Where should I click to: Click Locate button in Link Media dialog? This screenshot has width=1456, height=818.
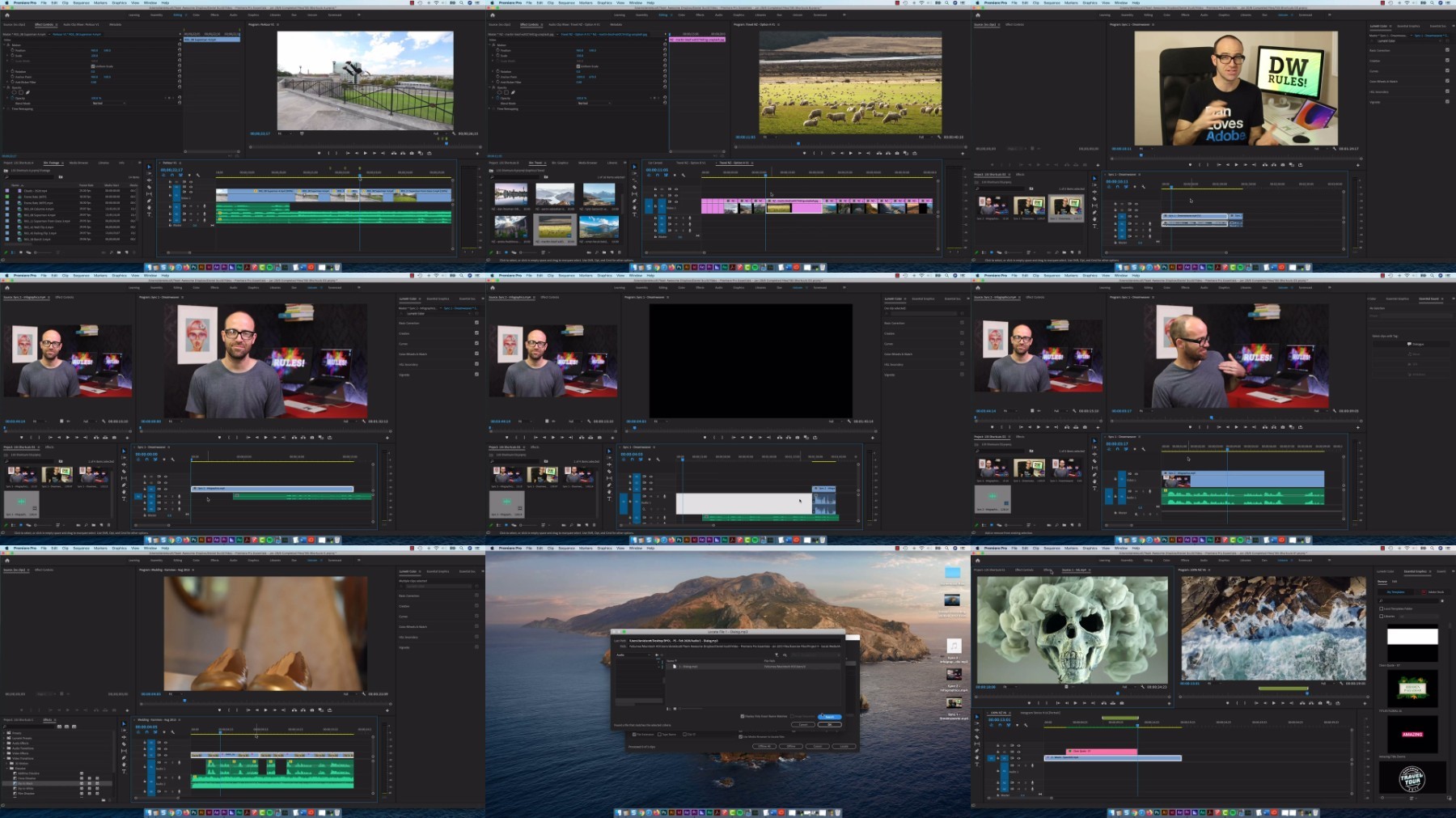pyautogui.click(x=844, y=746)
